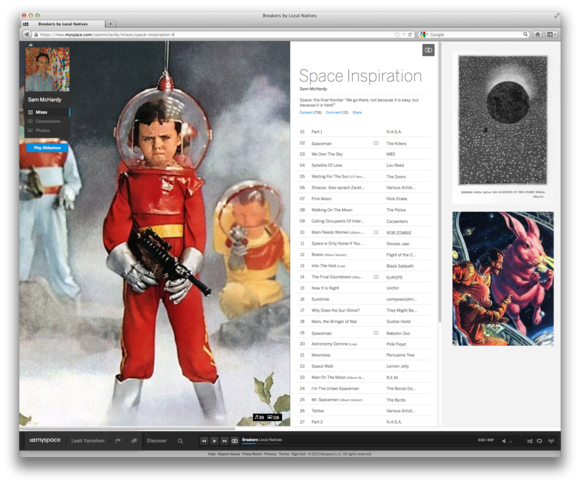Open Sam McHardy's profile photo
580x484 pixels.
point(47,69)
